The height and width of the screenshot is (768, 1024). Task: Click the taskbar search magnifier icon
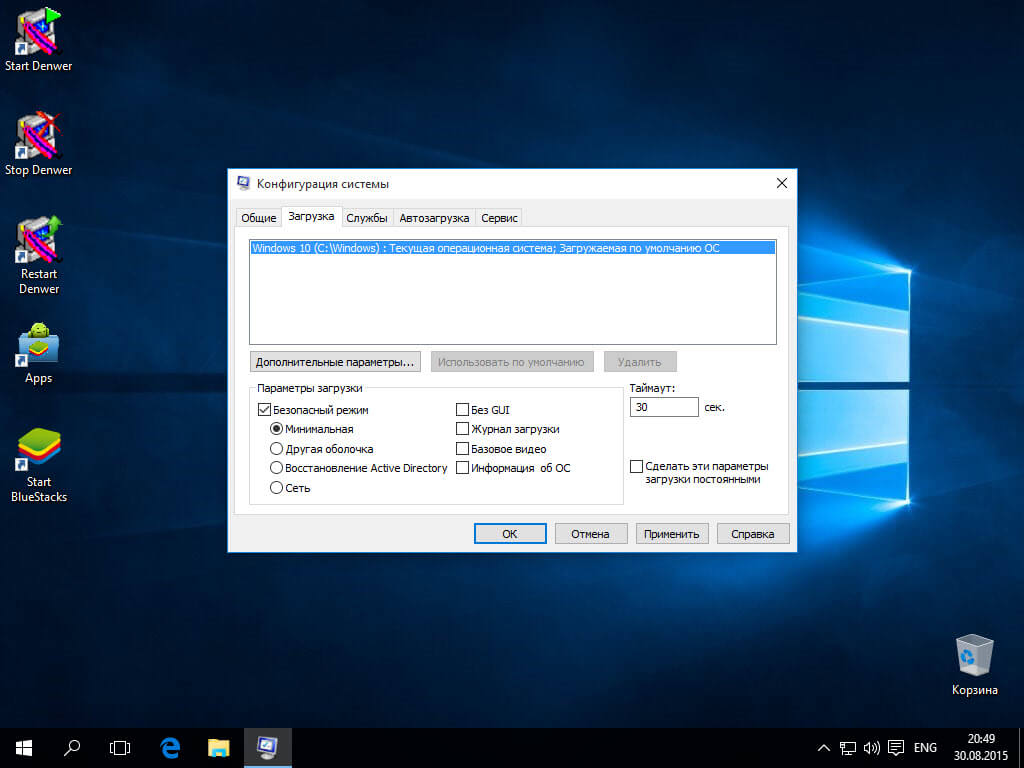pyautogui.click(x=72, y=748)
